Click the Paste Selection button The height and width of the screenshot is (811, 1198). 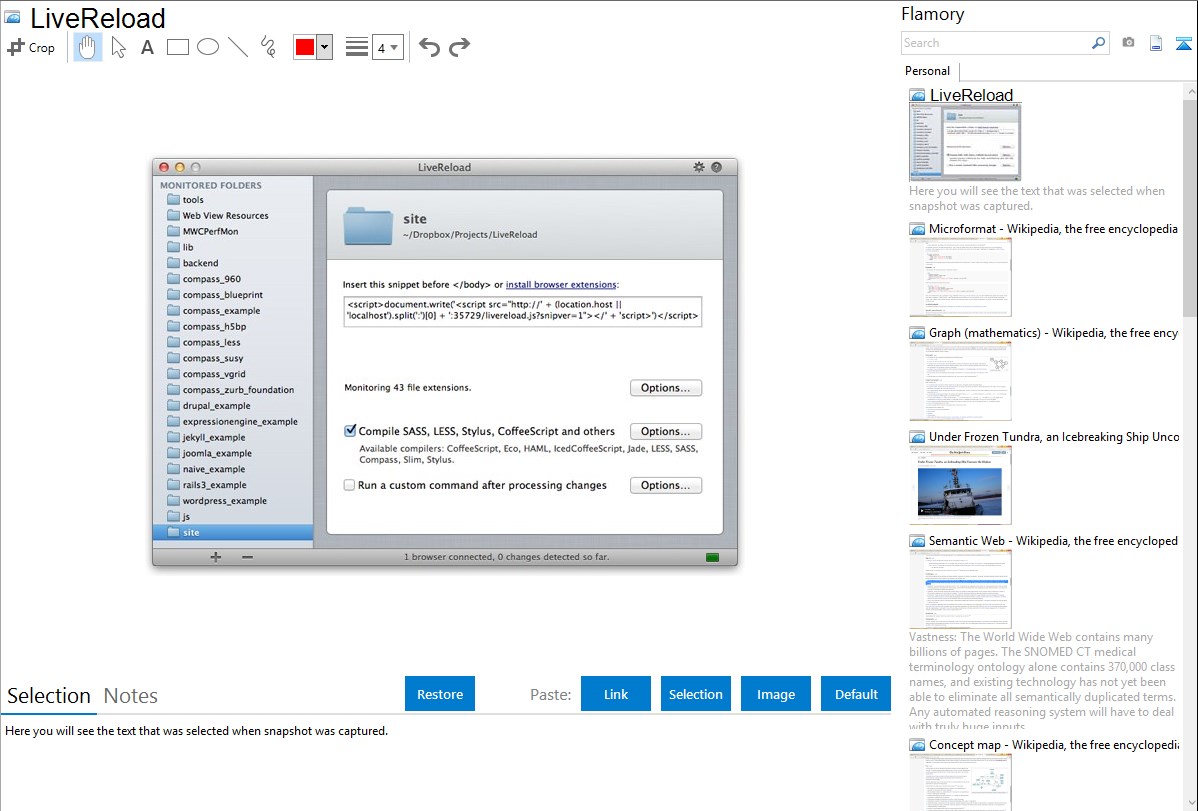point(696,694)
